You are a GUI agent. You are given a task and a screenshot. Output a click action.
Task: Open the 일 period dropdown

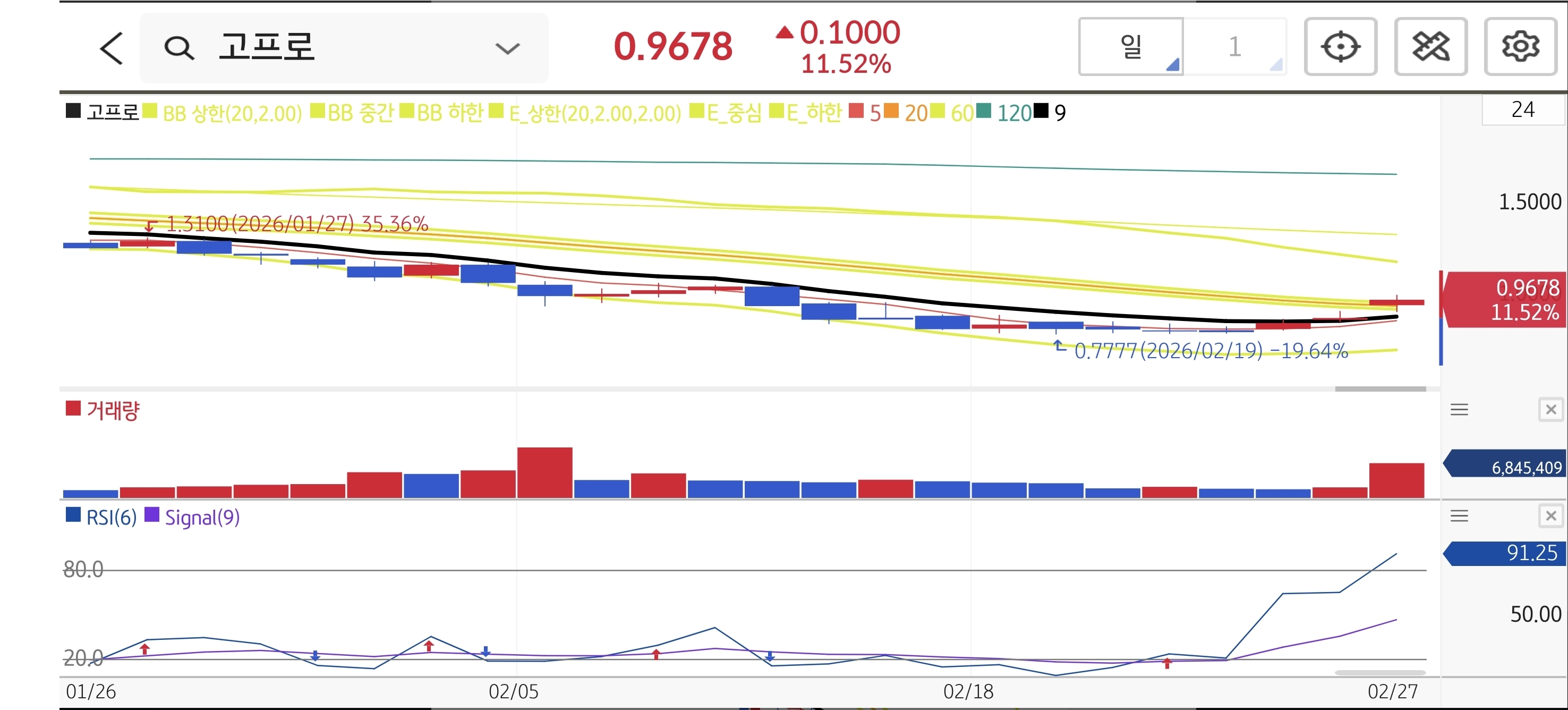(x=1131, y=47)
